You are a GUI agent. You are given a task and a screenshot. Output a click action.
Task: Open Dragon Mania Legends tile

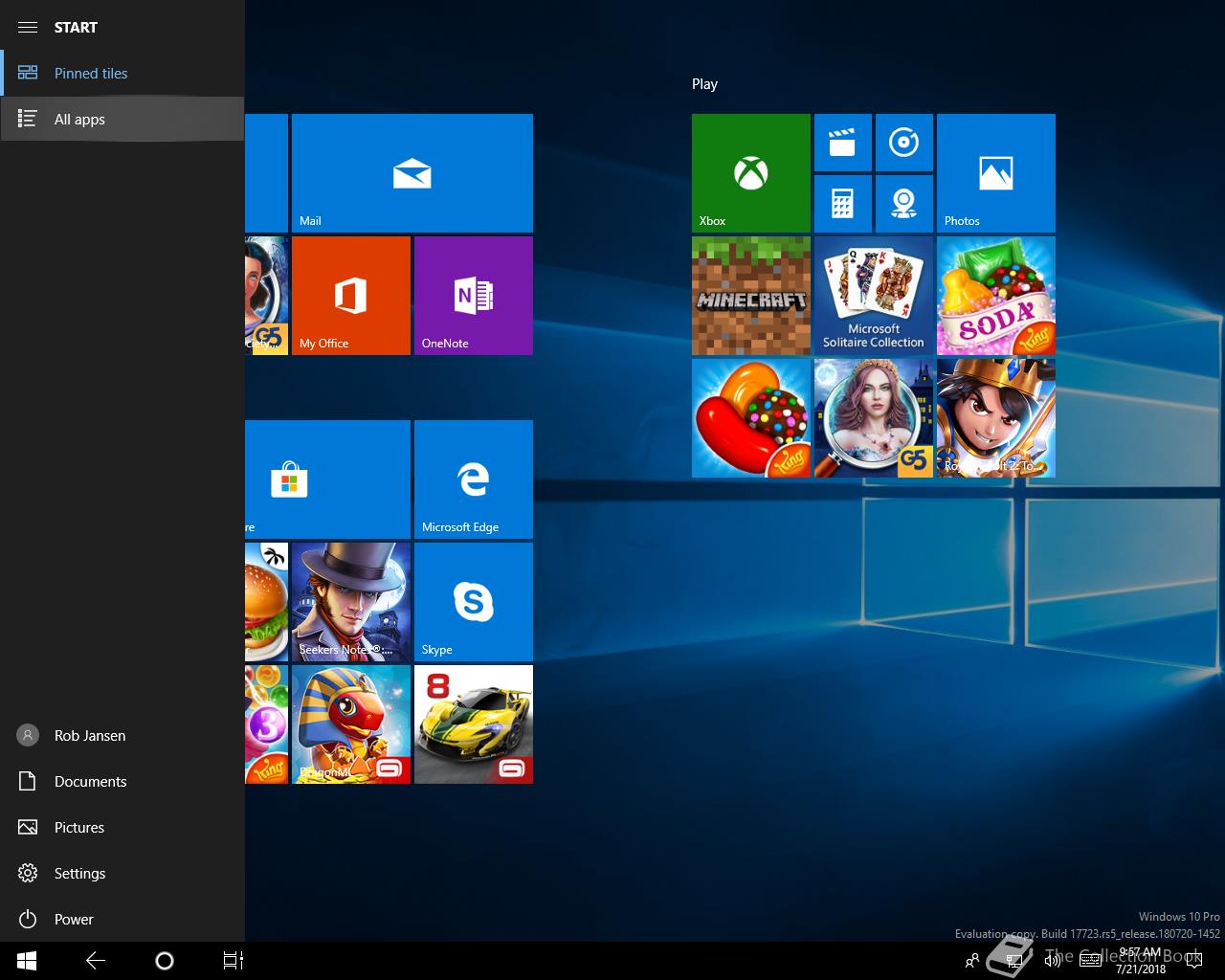click(x=350, y=724)
